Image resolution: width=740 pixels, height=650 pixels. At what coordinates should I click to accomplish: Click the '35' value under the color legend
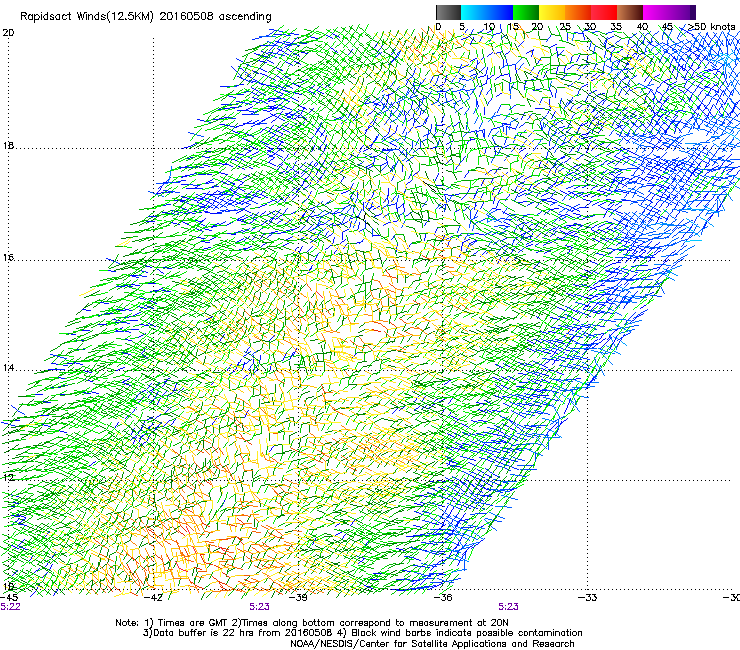pos(616,27)
